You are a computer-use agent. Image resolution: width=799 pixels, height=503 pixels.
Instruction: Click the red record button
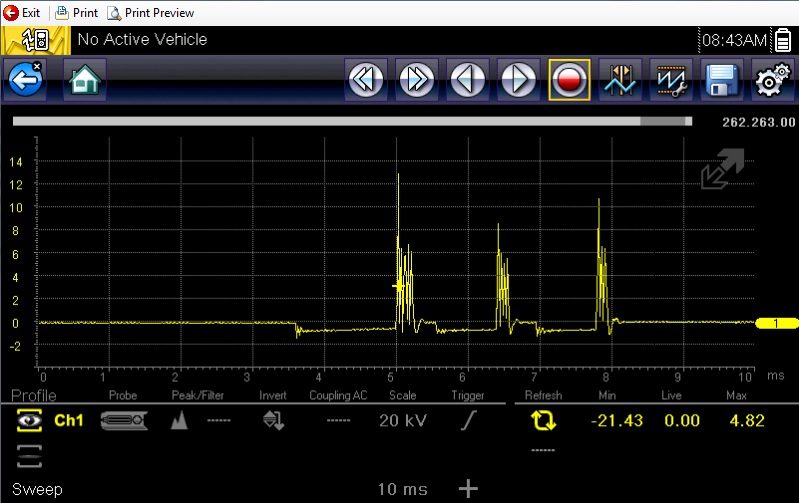(x=569, y=80)
